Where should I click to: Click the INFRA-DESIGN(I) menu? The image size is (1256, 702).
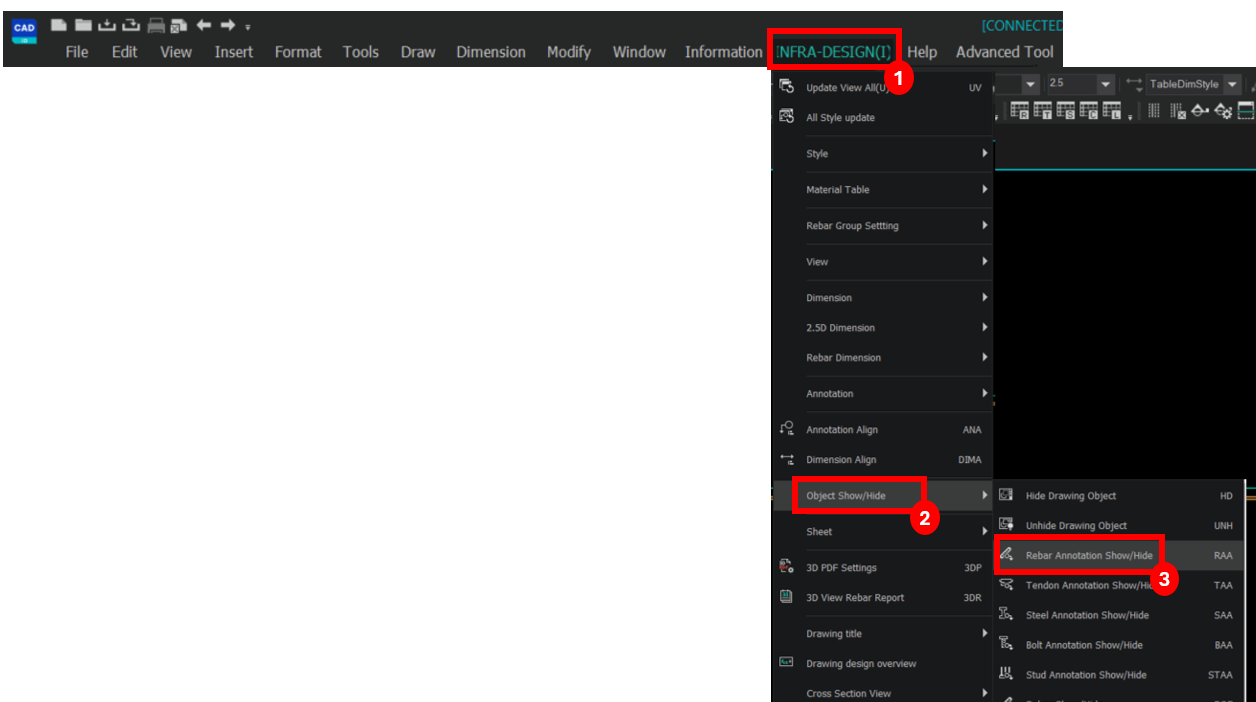pos(834,52)
